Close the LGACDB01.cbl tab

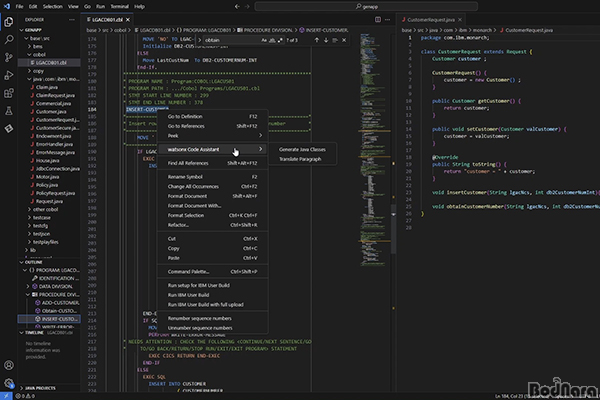click(128, 20)
